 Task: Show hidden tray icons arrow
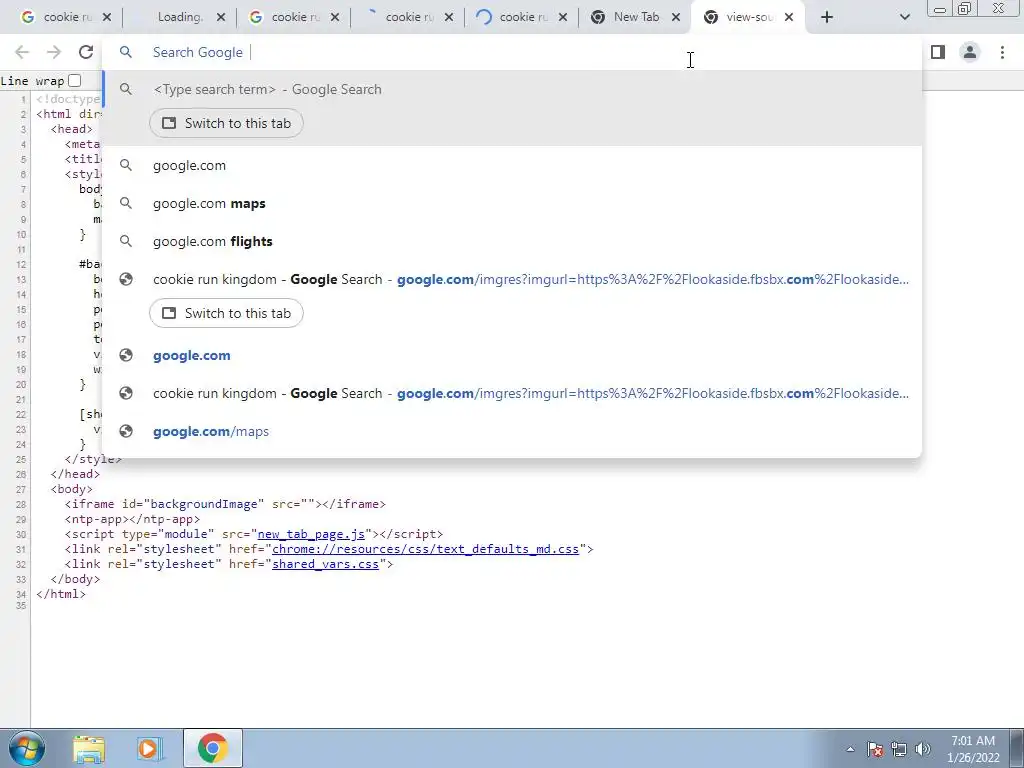[850, 749]
